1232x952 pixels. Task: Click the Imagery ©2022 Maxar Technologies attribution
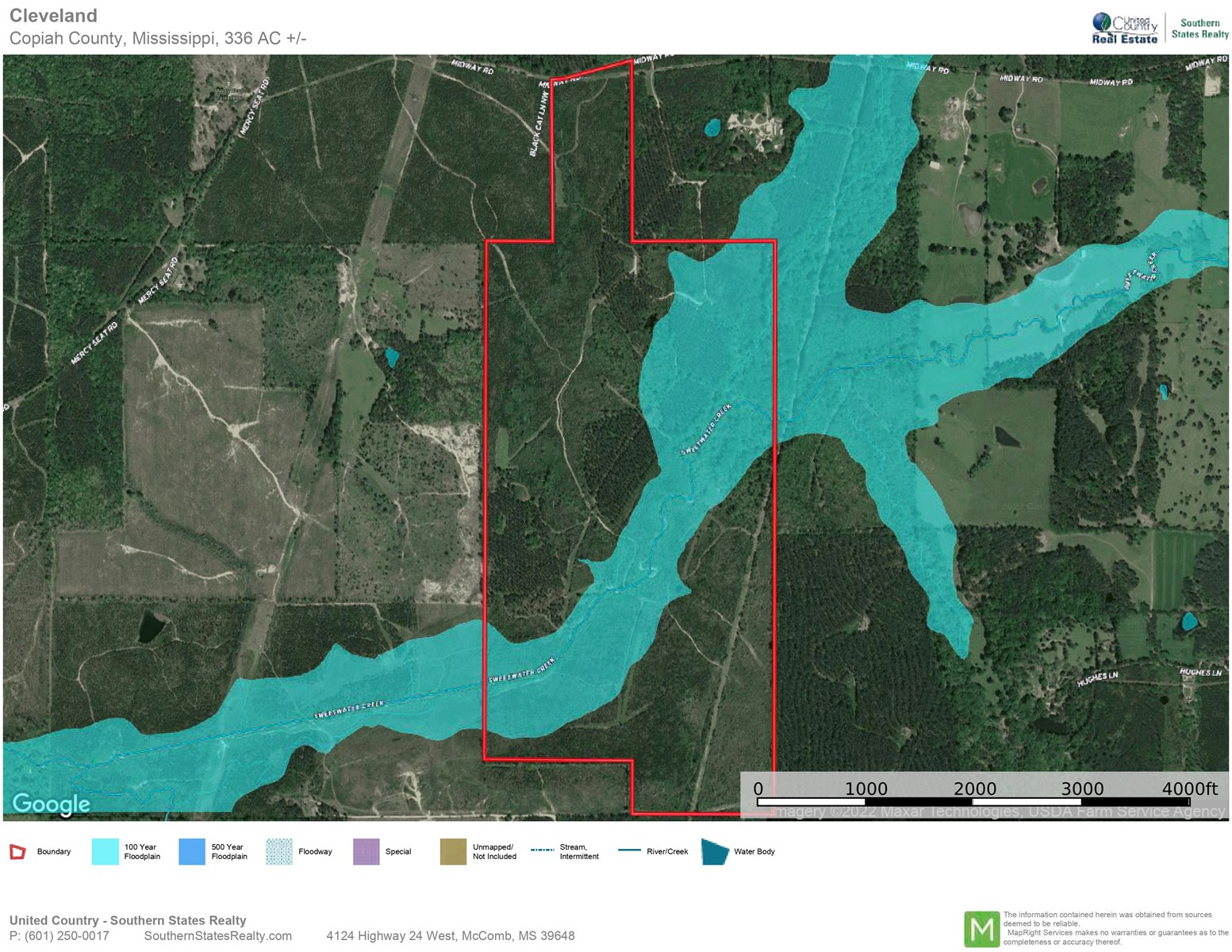coord(998,812)
